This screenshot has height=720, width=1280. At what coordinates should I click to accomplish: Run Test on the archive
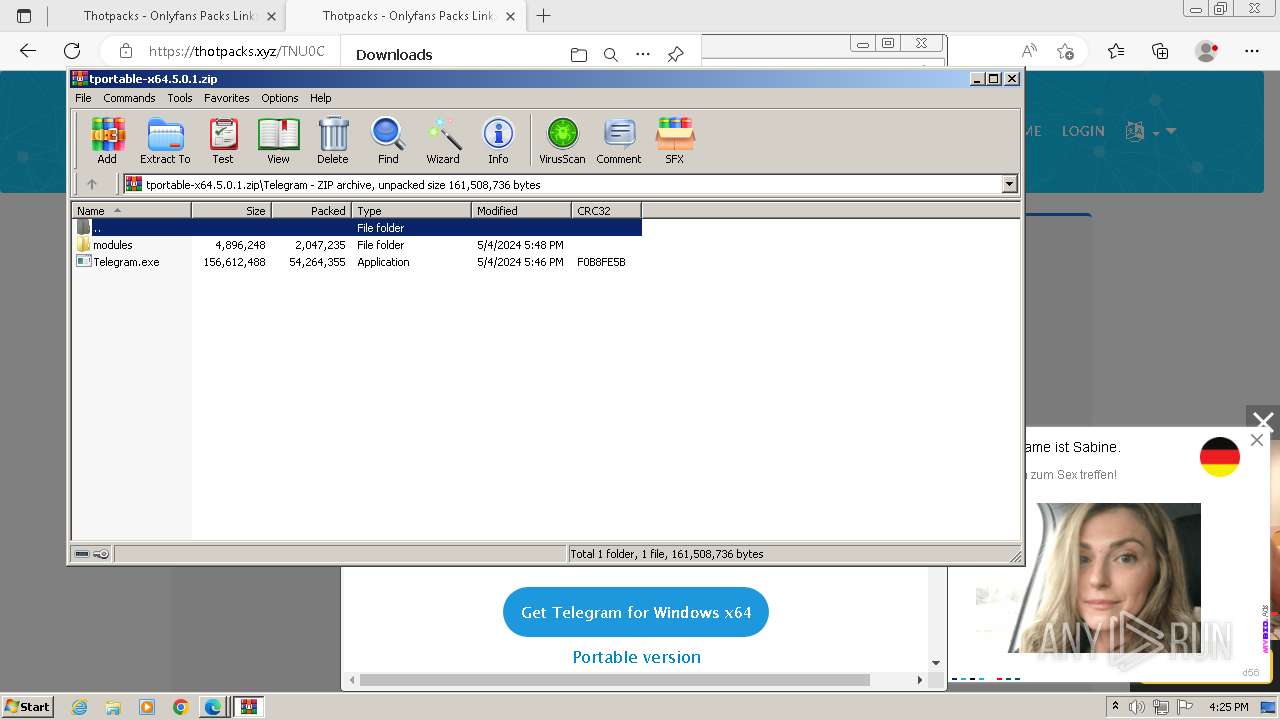(x=223, y=140)
